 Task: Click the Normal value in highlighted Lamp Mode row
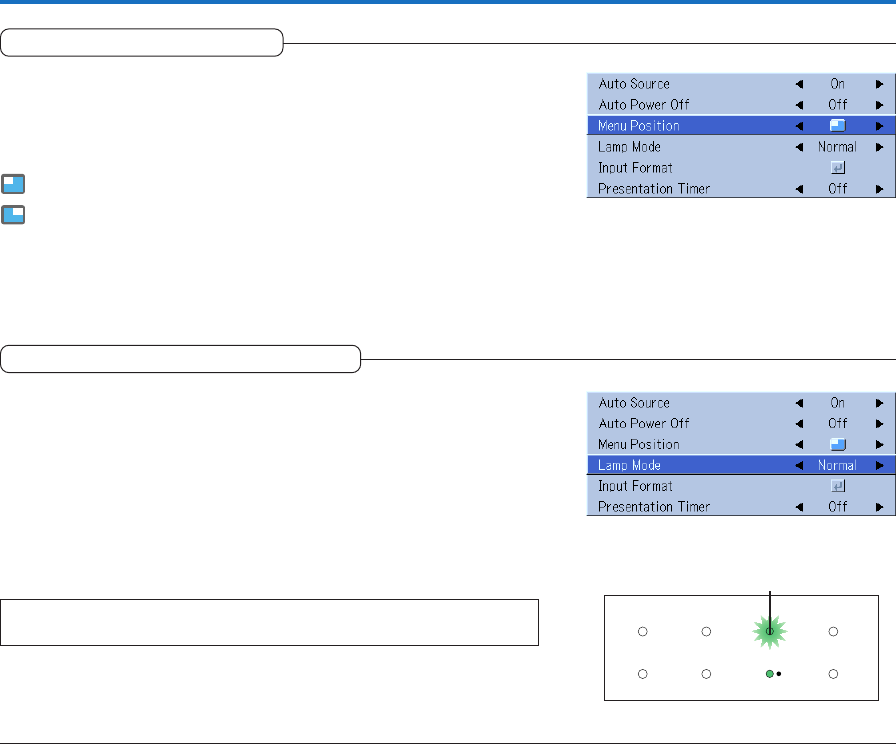(x=836, y=465)
